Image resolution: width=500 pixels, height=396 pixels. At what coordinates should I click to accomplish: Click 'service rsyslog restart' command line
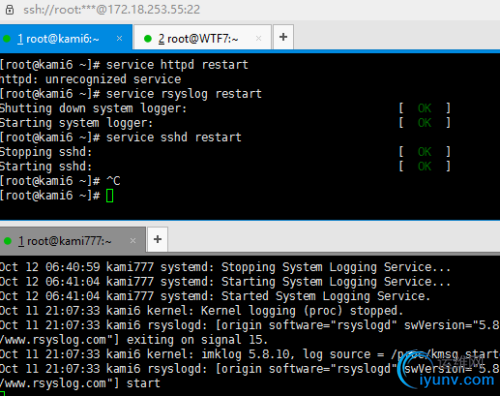[131, 94]
